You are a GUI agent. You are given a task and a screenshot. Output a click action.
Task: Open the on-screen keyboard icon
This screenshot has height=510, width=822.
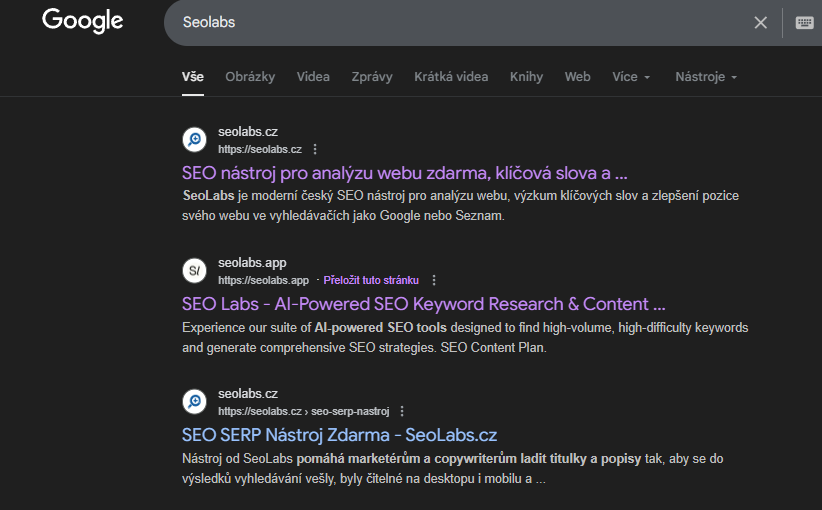click(x=804, y=22)
